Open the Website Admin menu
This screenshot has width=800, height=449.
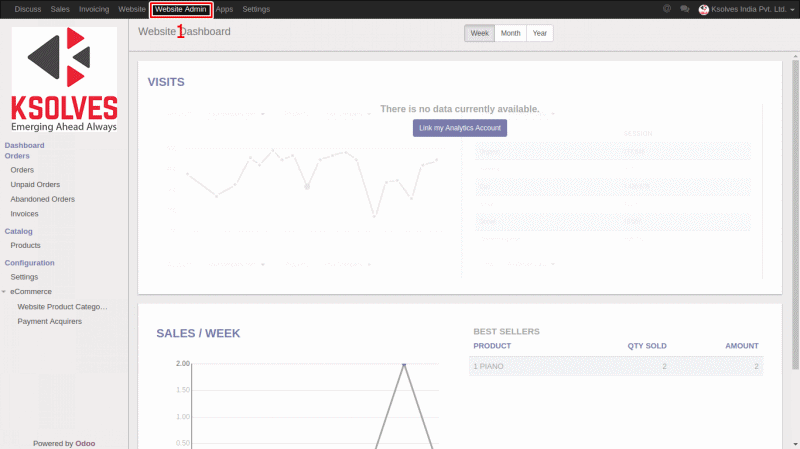(180, 9)
